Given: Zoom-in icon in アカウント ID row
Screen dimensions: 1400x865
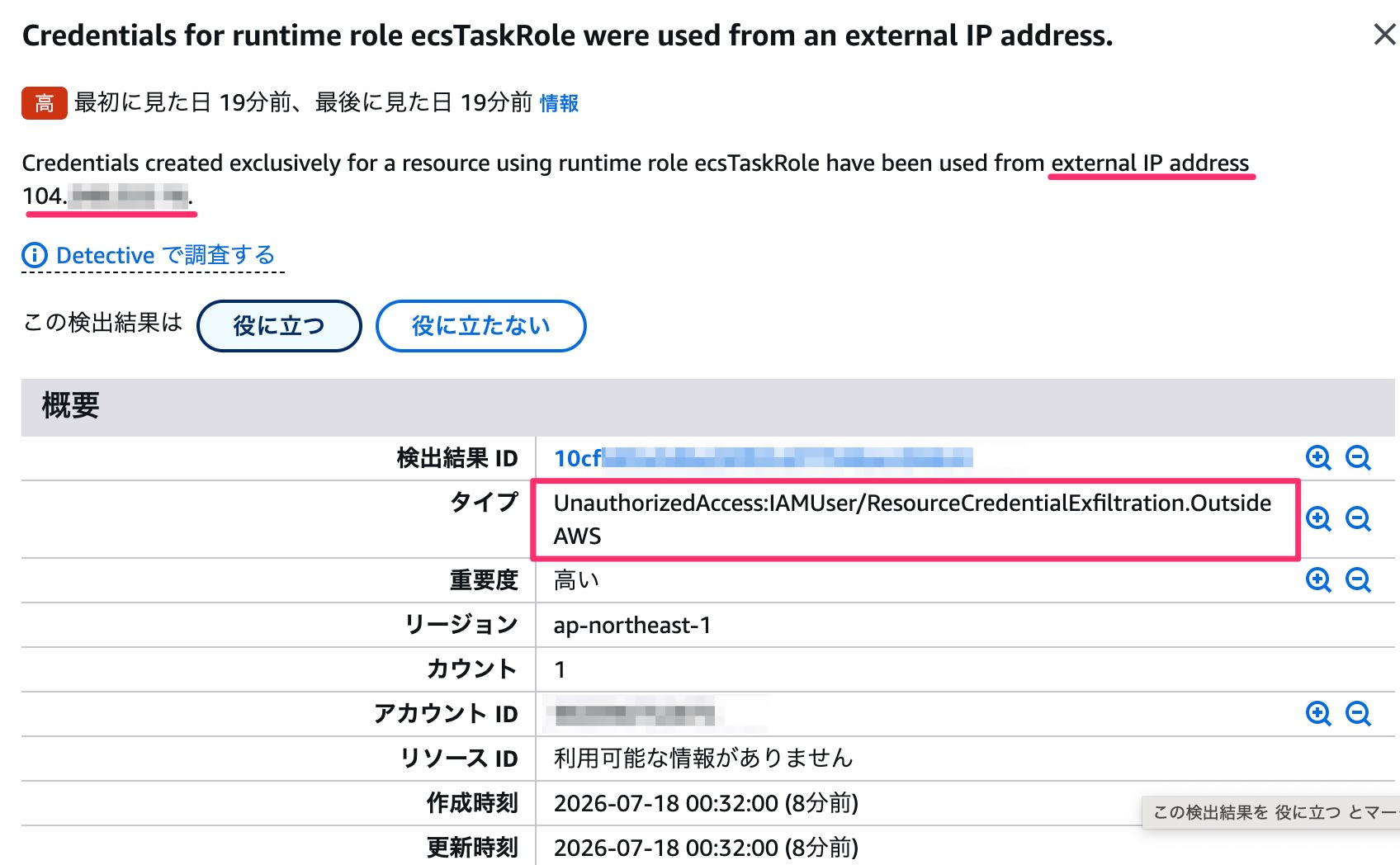Looking at the screenshot, I should 1318,714.
